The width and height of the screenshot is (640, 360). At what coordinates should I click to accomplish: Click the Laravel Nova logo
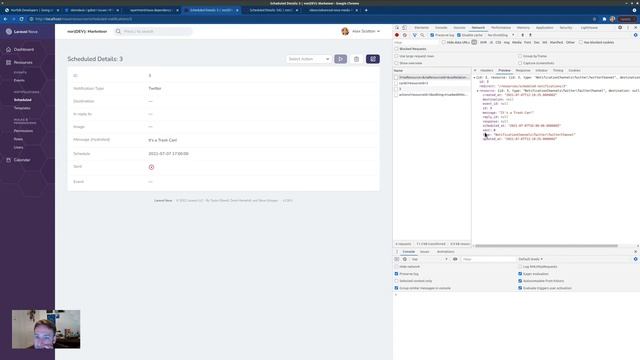22,31
